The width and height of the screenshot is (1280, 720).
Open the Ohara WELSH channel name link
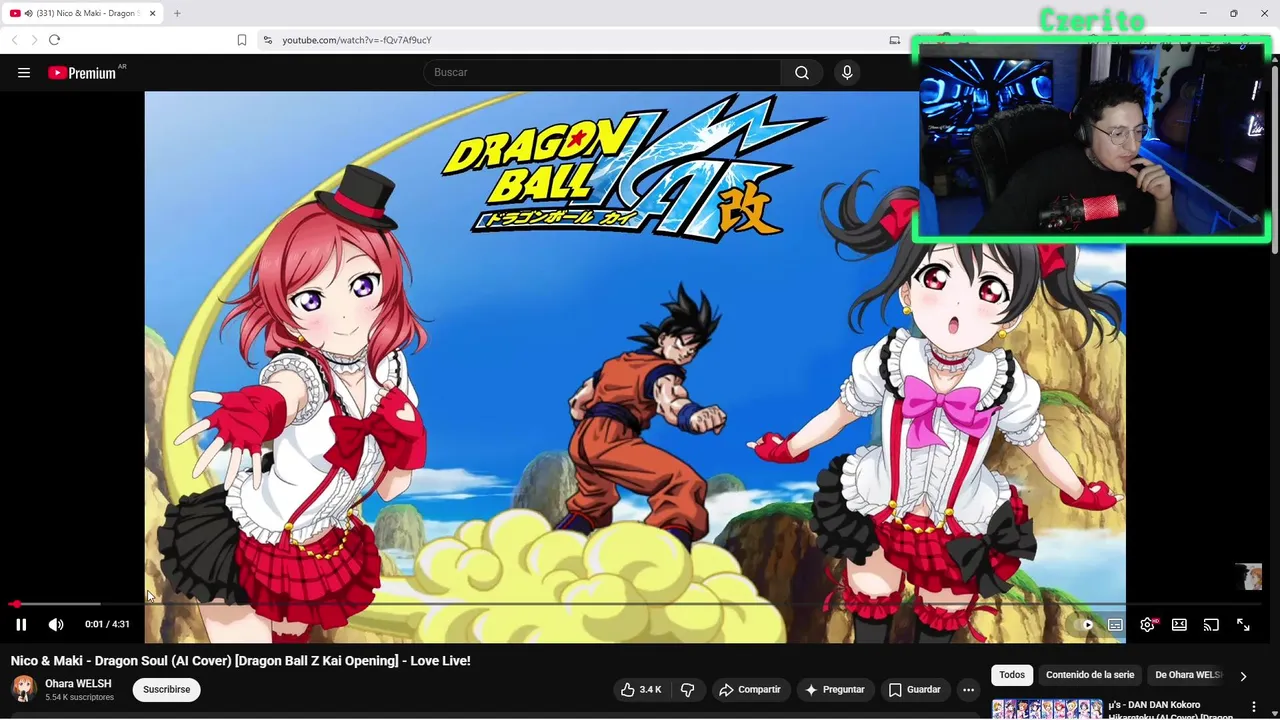coord(78,684)
